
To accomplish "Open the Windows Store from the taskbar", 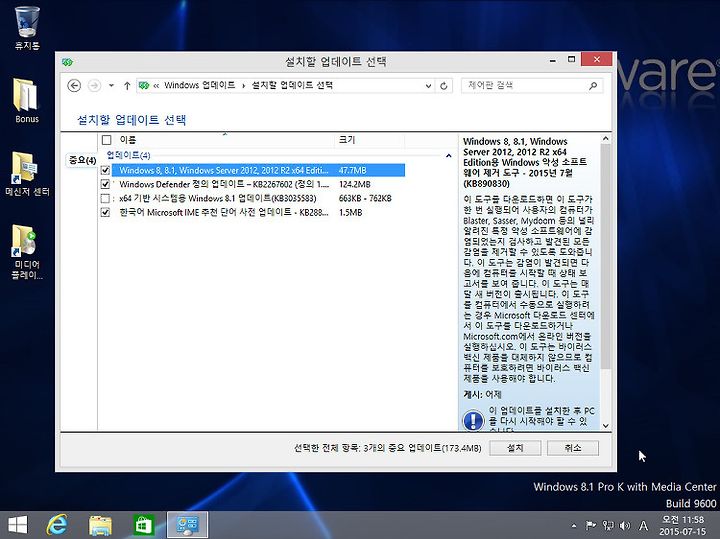I will click(143, 525).
